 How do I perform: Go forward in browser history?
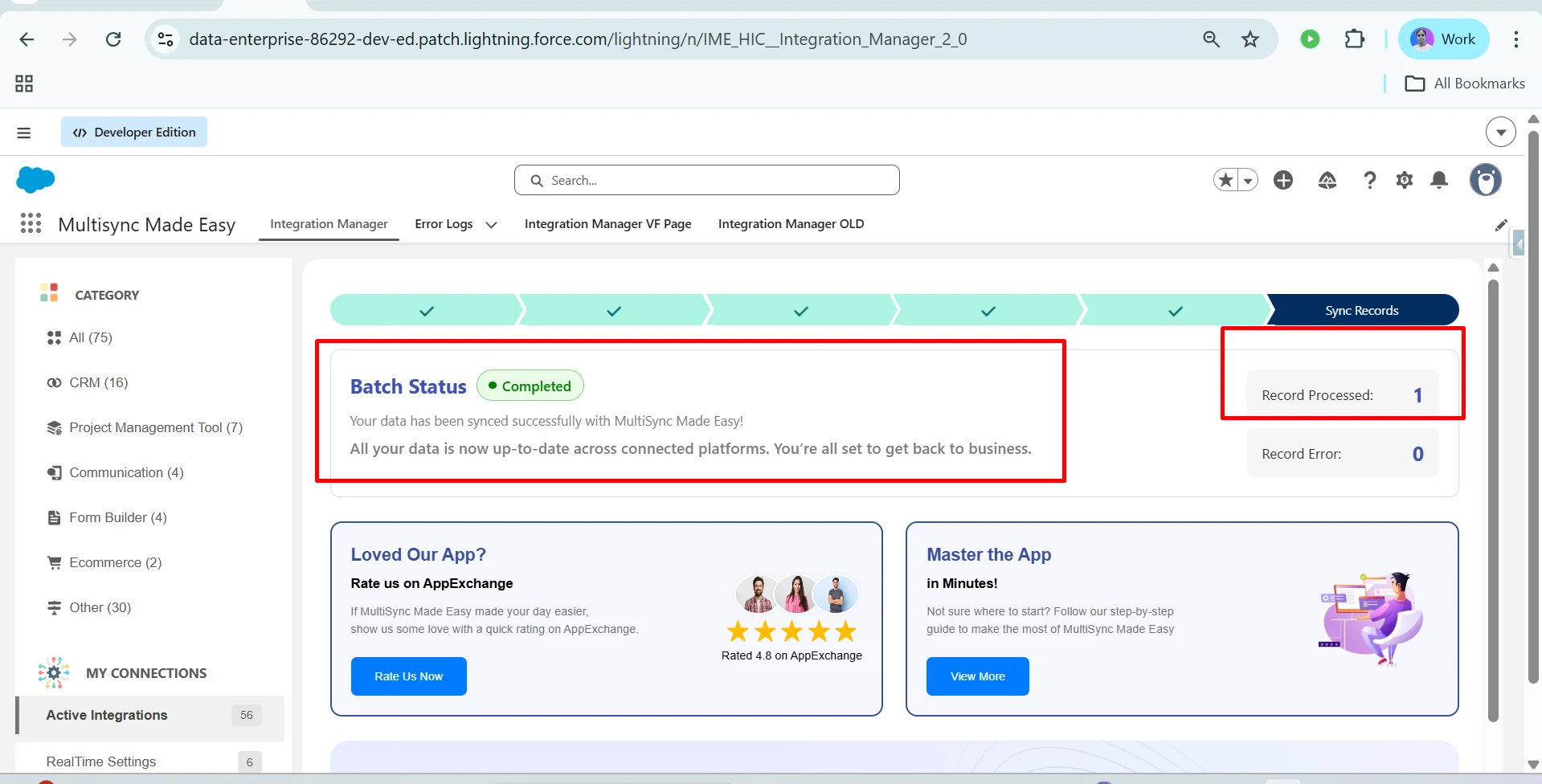coord(70,39)
